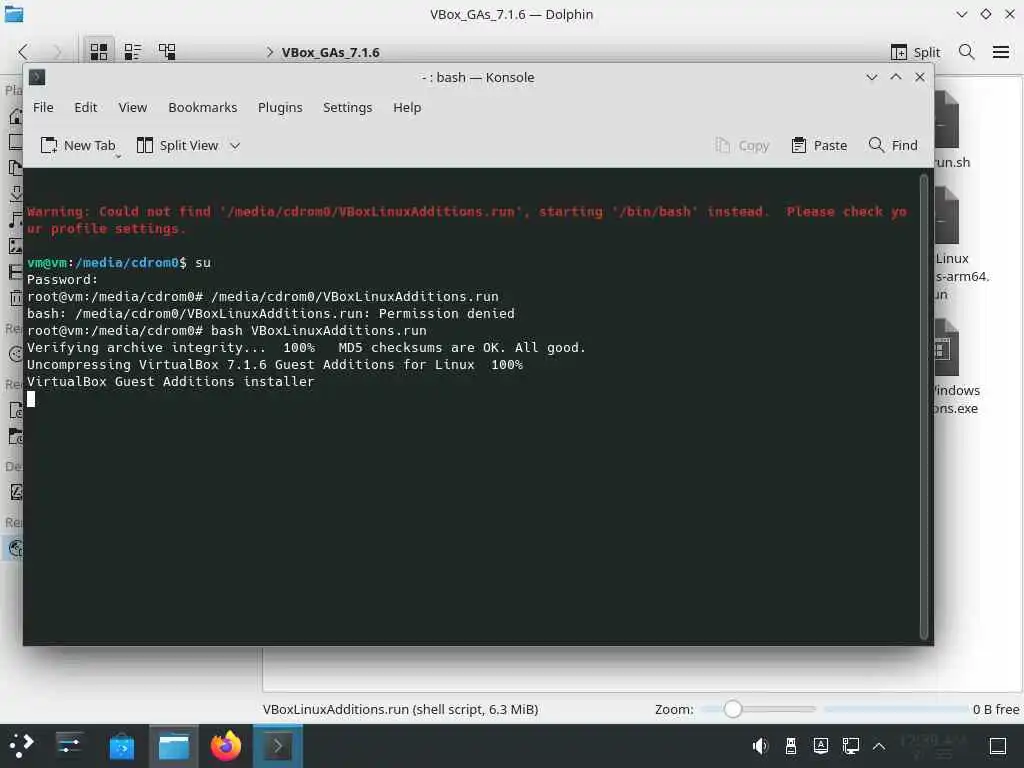Viewport: 1024px width, 768px height.
Task: Open a New Tab in Konsole
Action: point(78,145)
